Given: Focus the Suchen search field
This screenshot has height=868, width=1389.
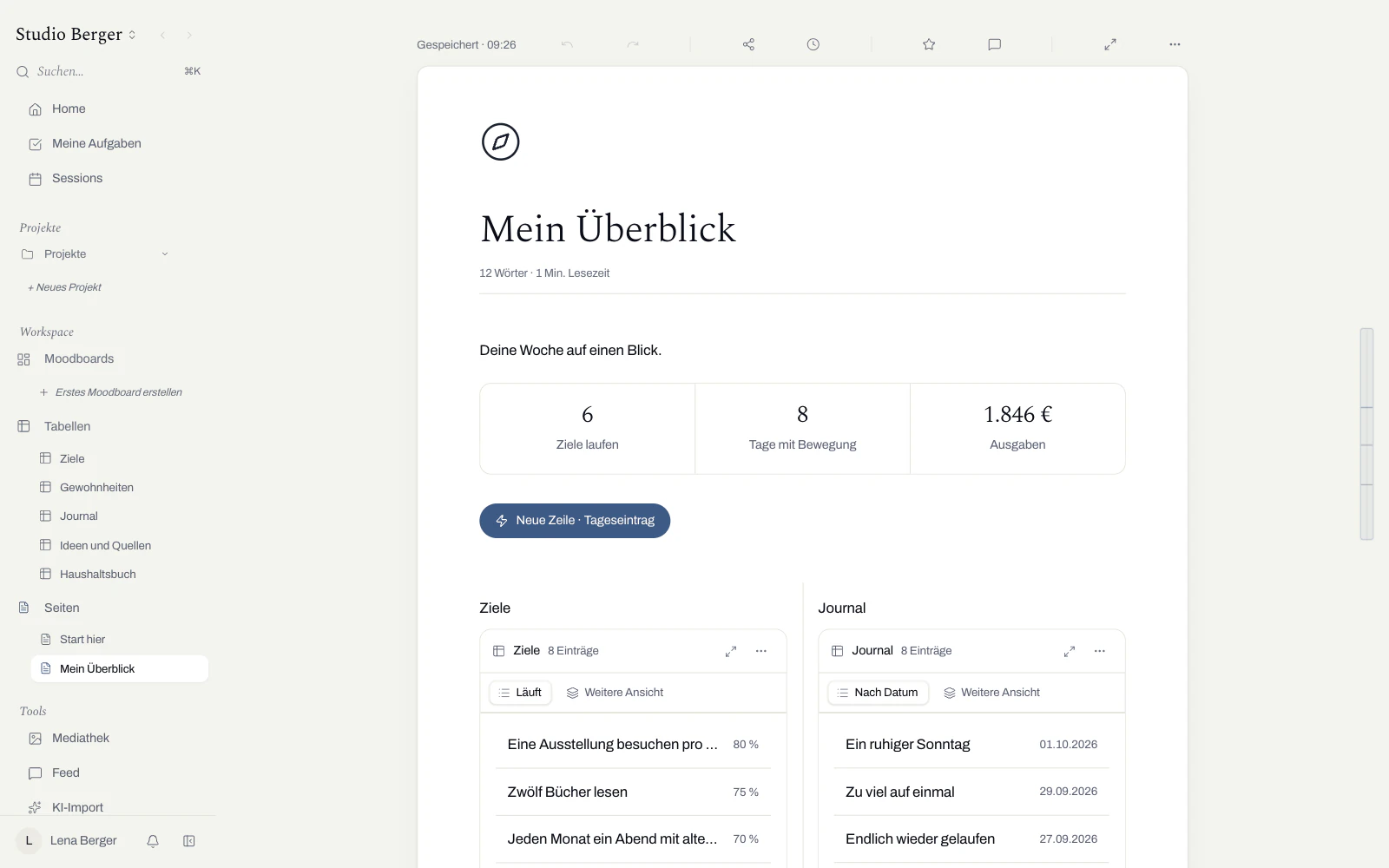Looking at the screenshot, I should pos(109,71).
